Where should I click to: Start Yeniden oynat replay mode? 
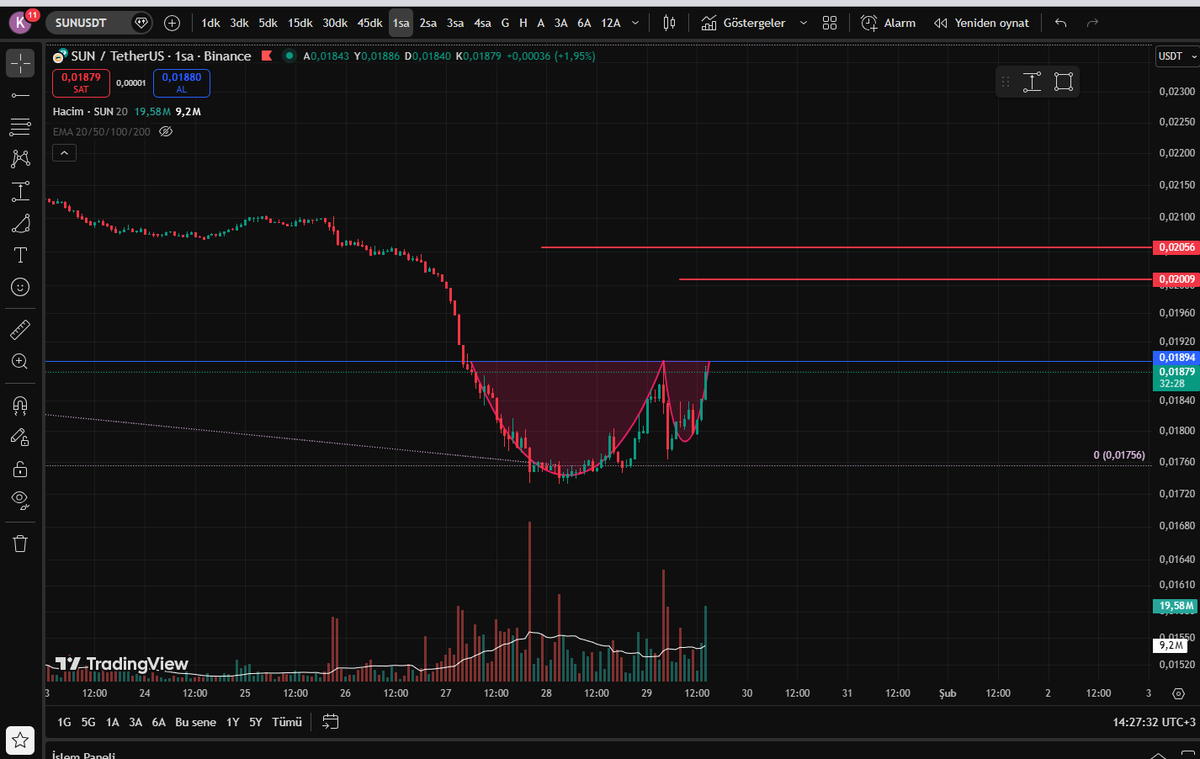coord(981,22)
